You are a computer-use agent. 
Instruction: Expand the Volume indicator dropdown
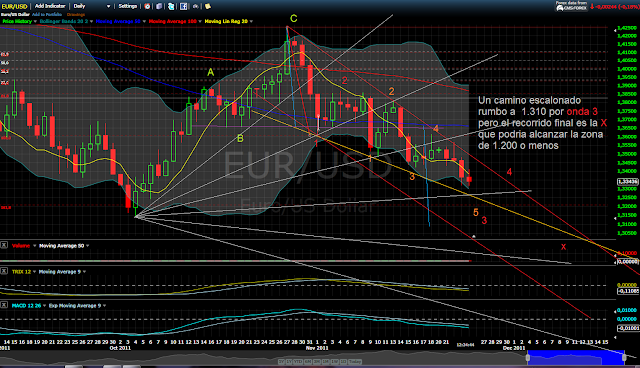click(35, 246)
